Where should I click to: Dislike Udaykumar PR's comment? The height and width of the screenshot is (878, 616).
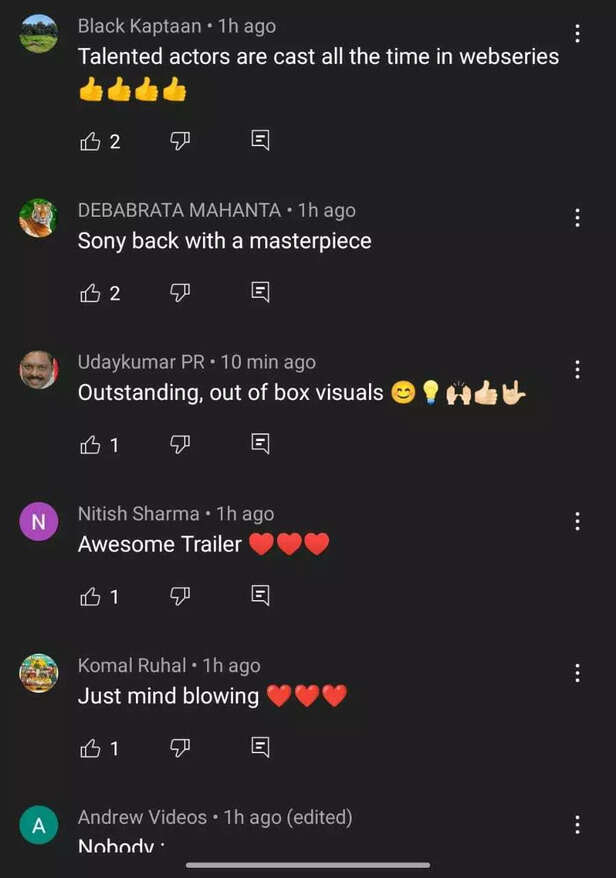[x=180, y=445]
